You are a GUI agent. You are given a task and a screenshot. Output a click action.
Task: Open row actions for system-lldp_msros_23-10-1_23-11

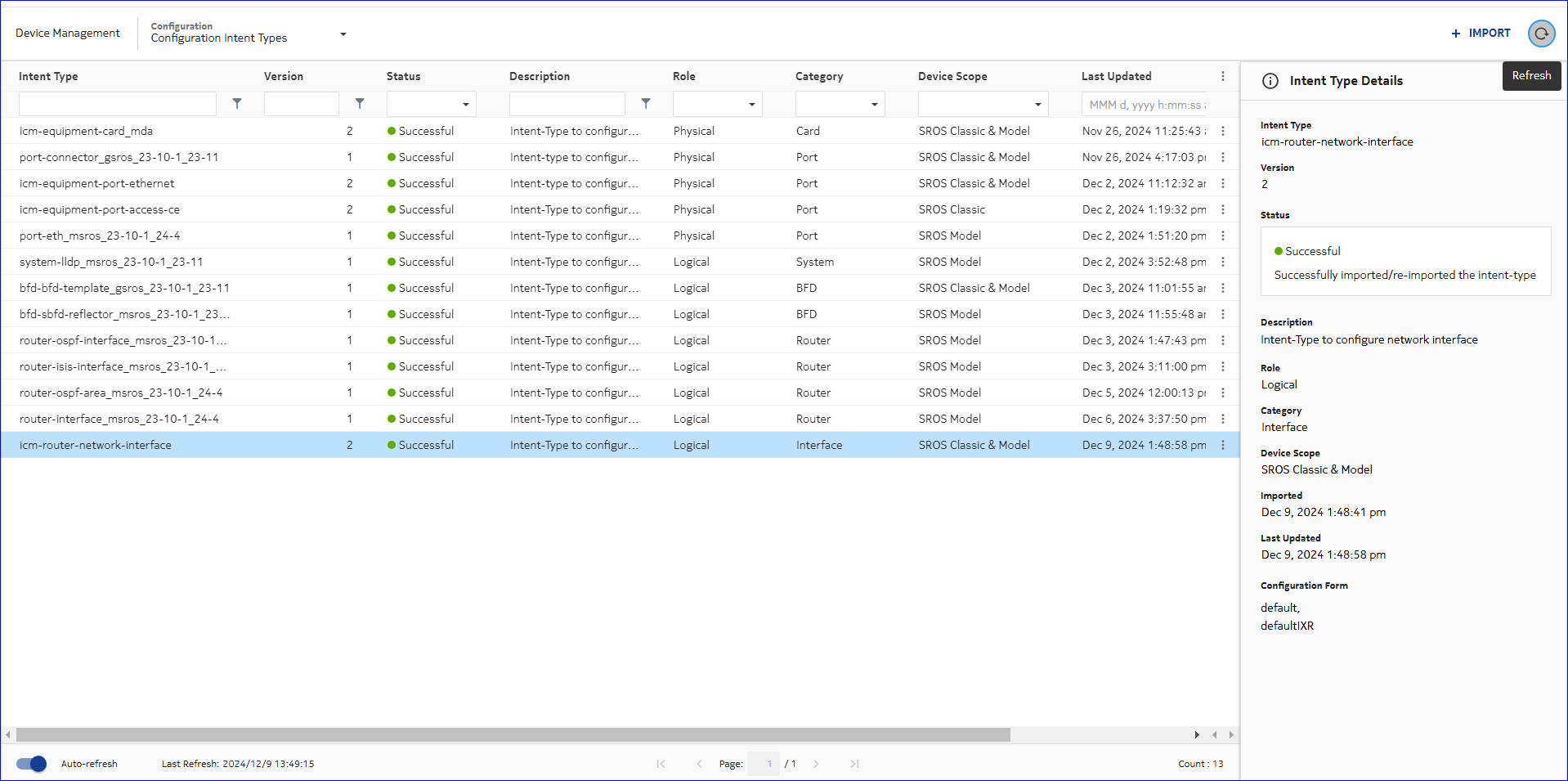click(x=1223, y=262)
